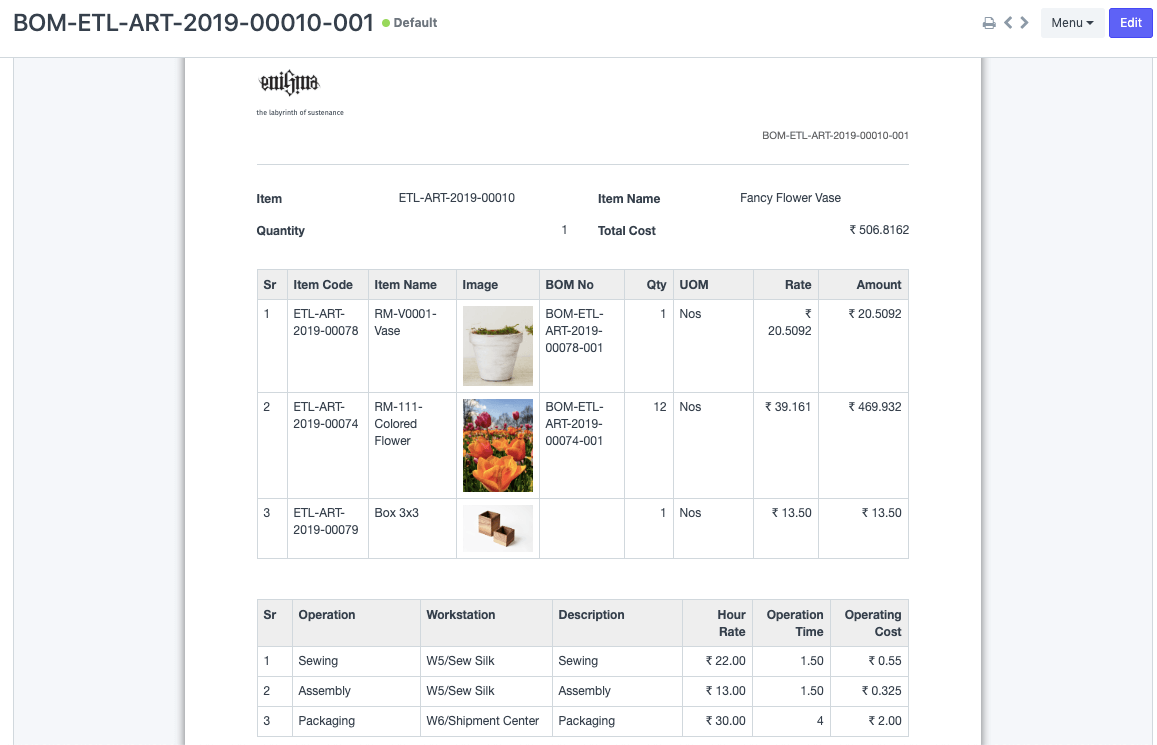
Task: Click the Total Cost value ₹ 506.8162
Action: tap(878, 230)
